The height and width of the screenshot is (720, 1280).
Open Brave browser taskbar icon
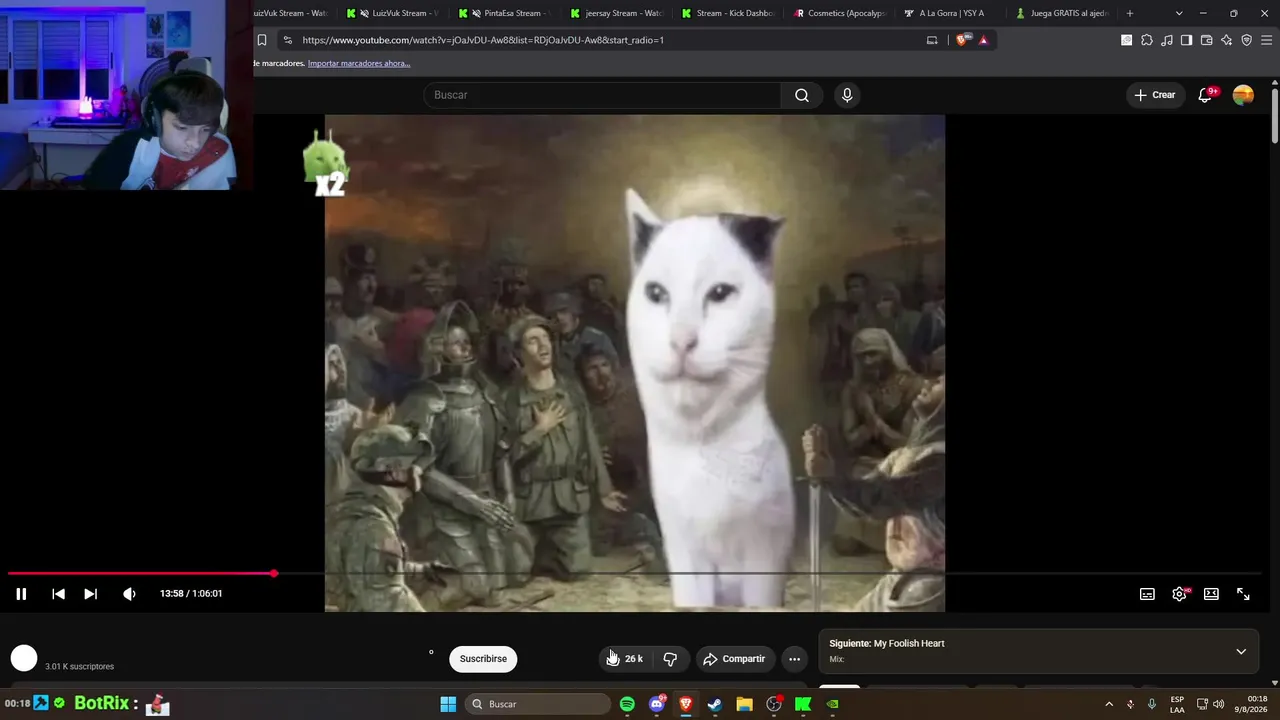pyautogui.click(x=686, y=704)
